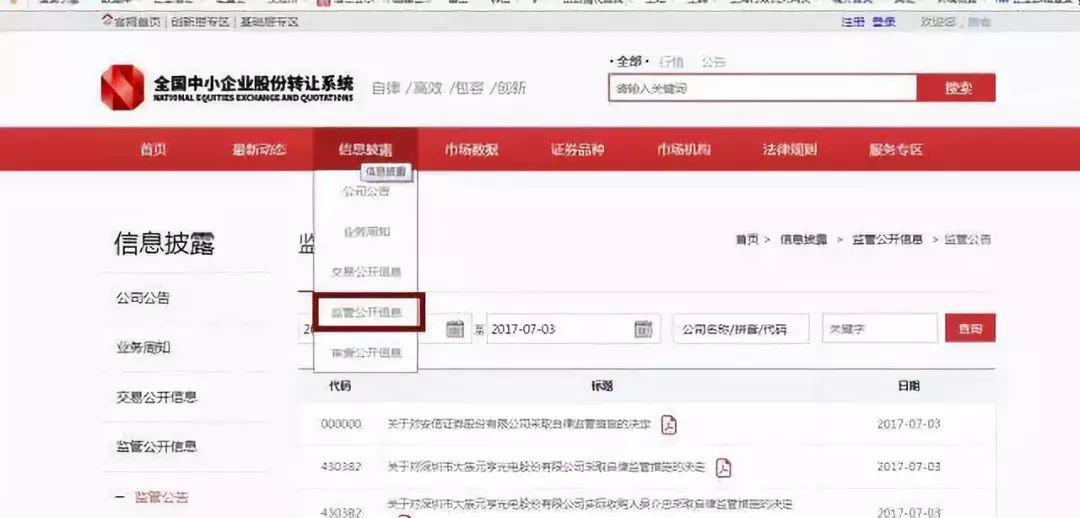The width and height of the screenshot is (1080, 518).
Task: Open announcement 关于对安信证券股份有限公司采取自律监管措施的决定
Action: pyautogui.click(x=519, y=425)
